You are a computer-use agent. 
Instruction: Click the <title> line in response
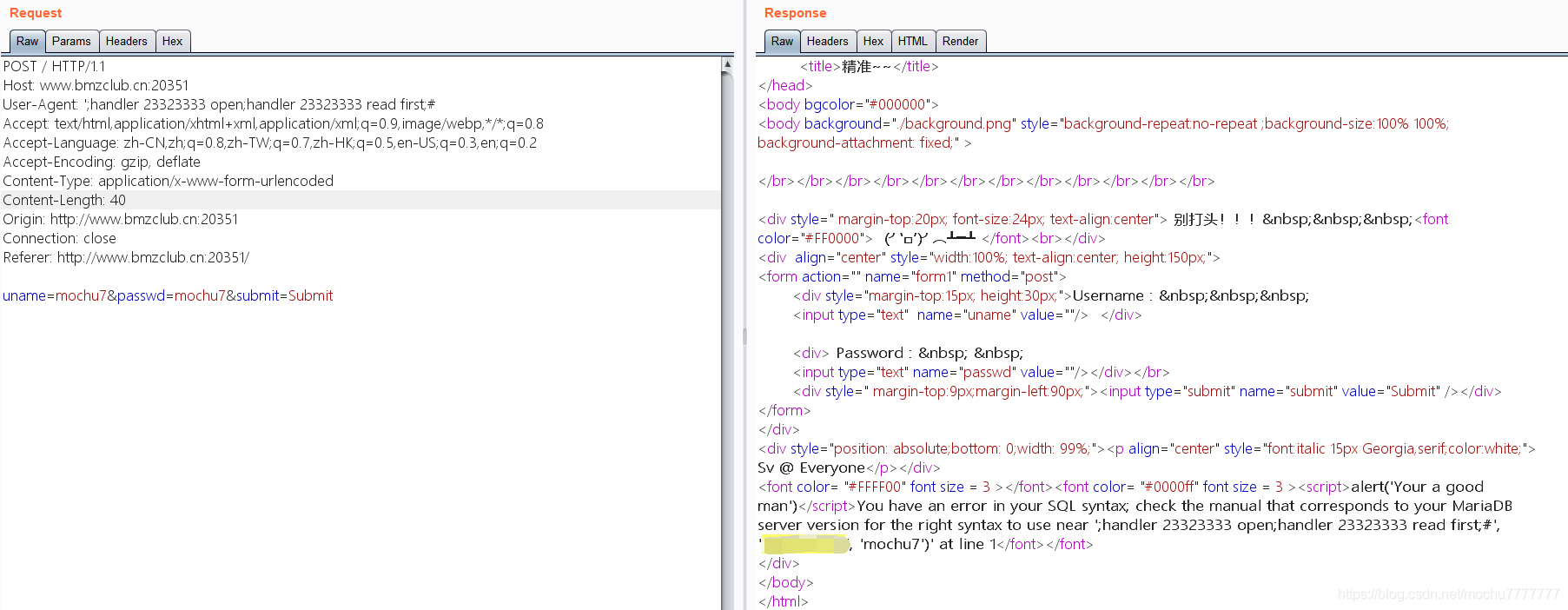point(869,66)
